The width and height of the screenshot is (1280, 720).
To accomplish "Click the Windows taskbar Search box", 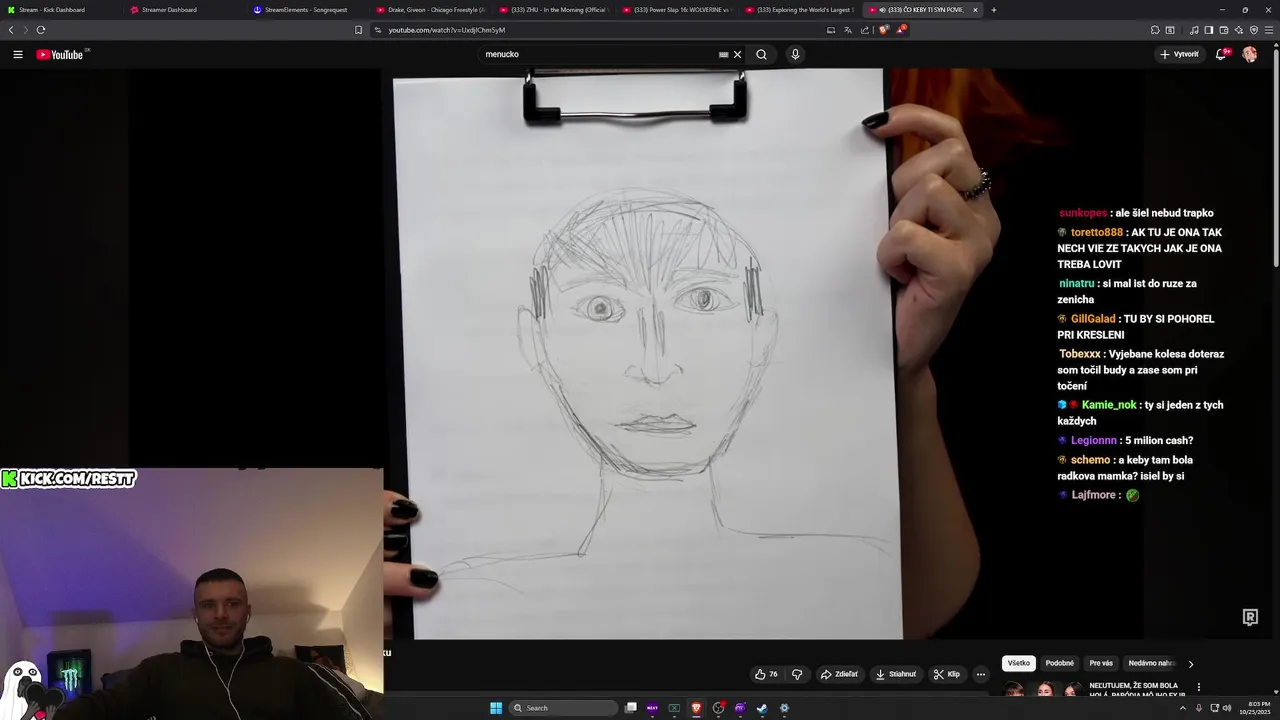I will [x=562, y=708].
